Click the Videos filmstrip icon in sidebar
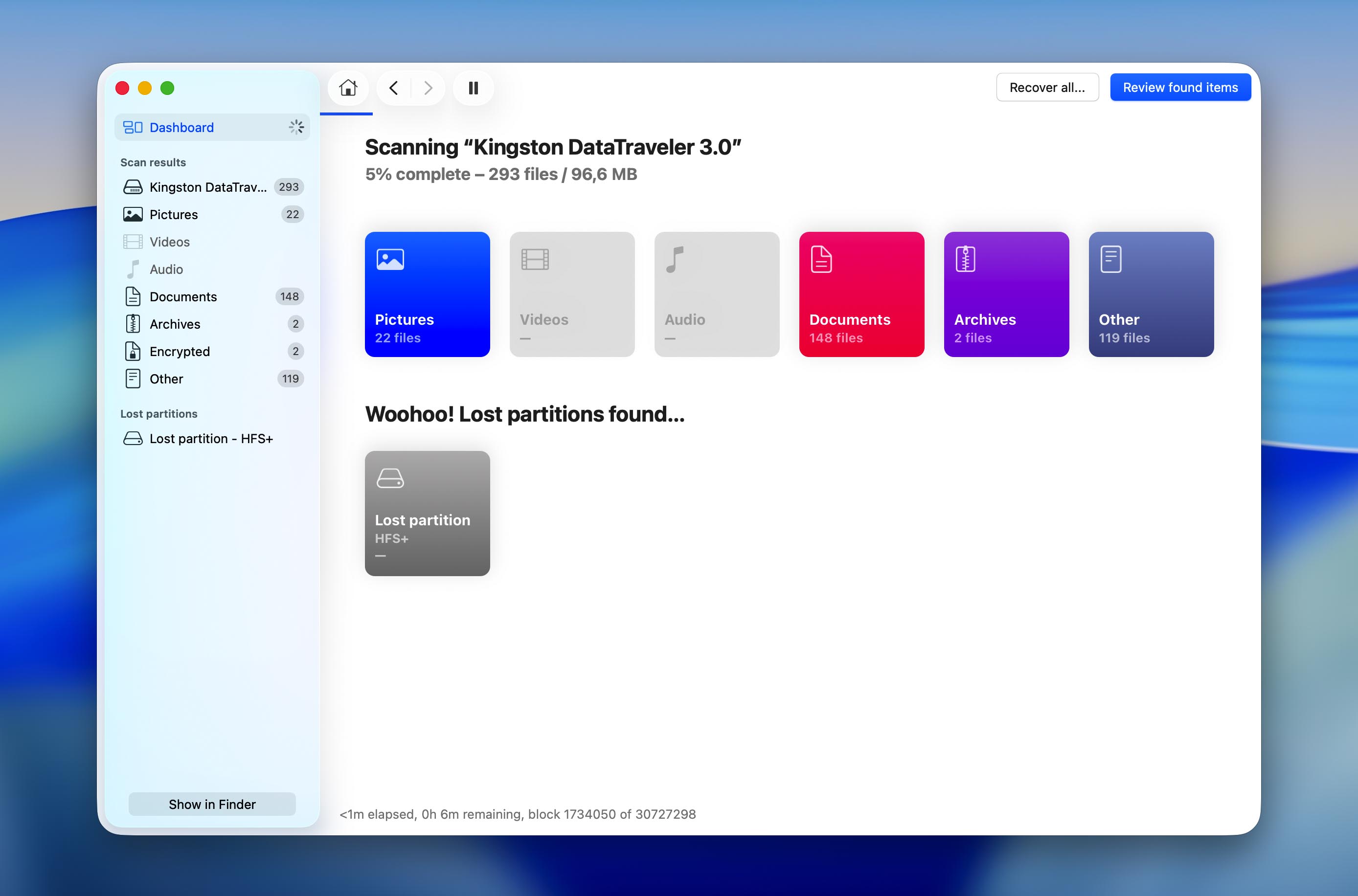 click(133, 242)
